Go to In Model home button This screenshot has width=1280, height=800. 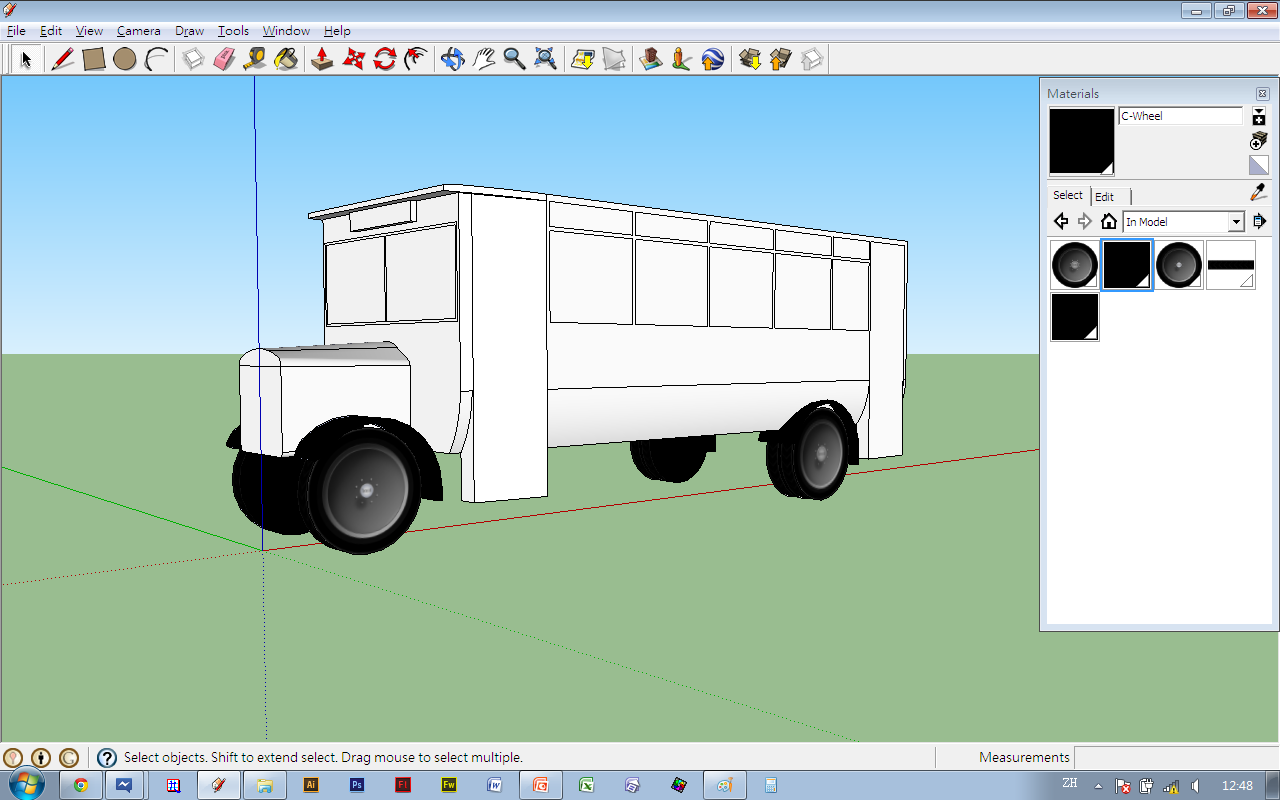pos(1108,222)
